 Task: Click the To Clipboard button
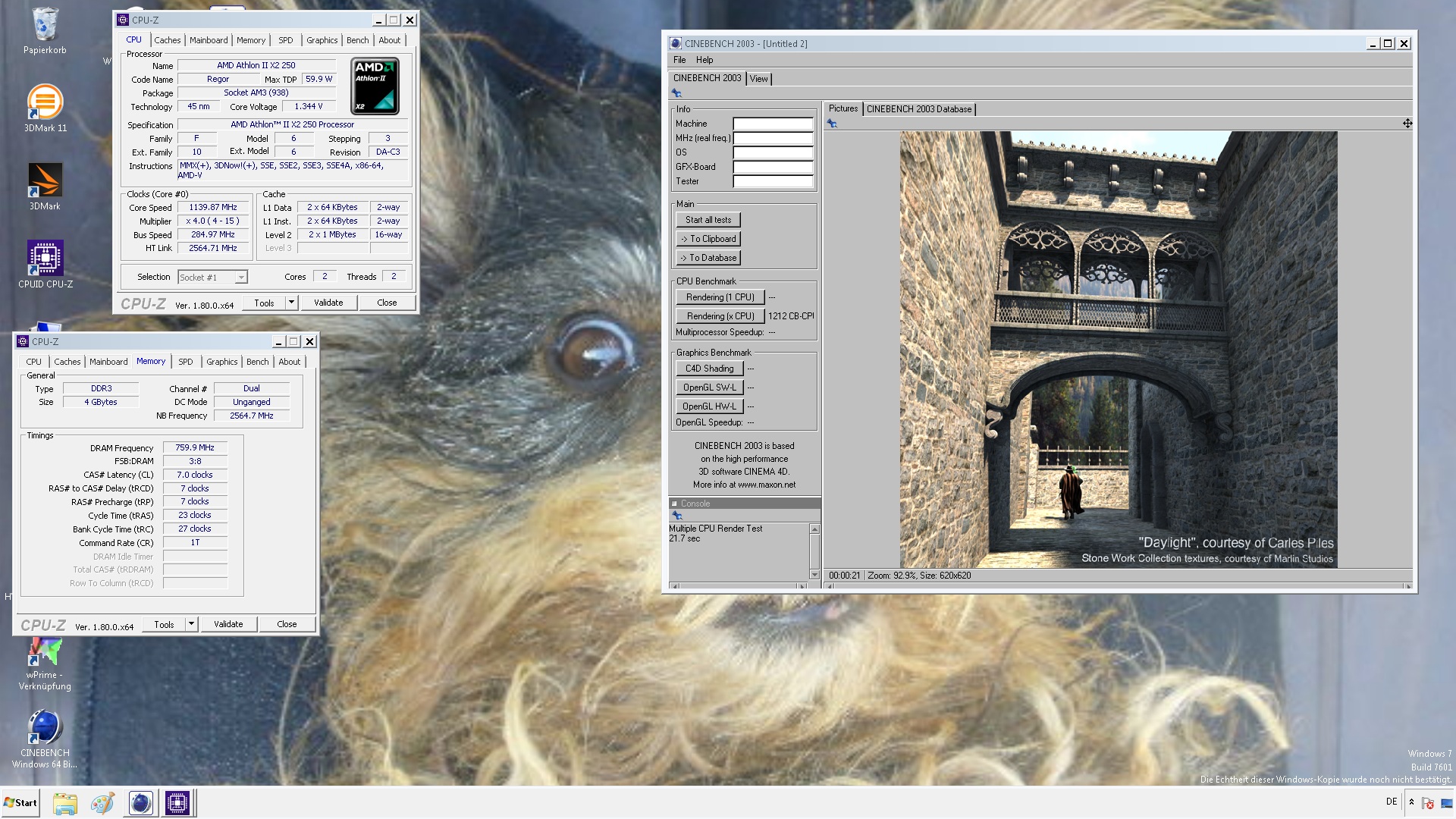tap(708, 239)
